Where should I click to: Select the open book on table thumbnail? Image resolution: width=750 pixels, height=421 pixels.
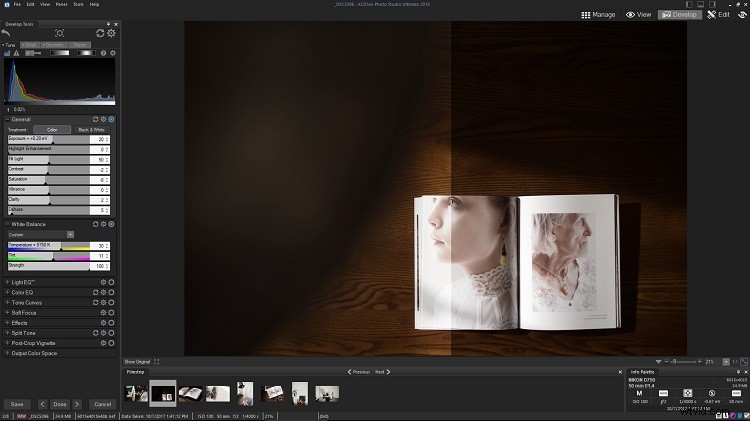click(x=190, y=393)
